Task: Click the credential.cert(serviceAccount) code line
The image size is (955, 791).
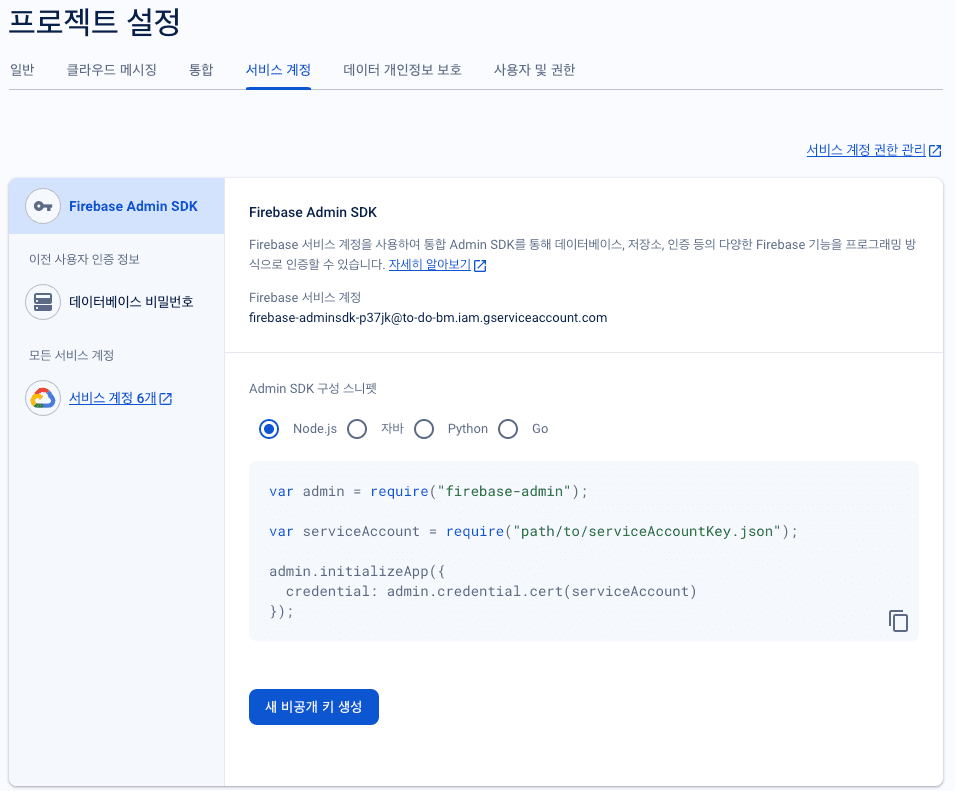Action: (491, 591)
